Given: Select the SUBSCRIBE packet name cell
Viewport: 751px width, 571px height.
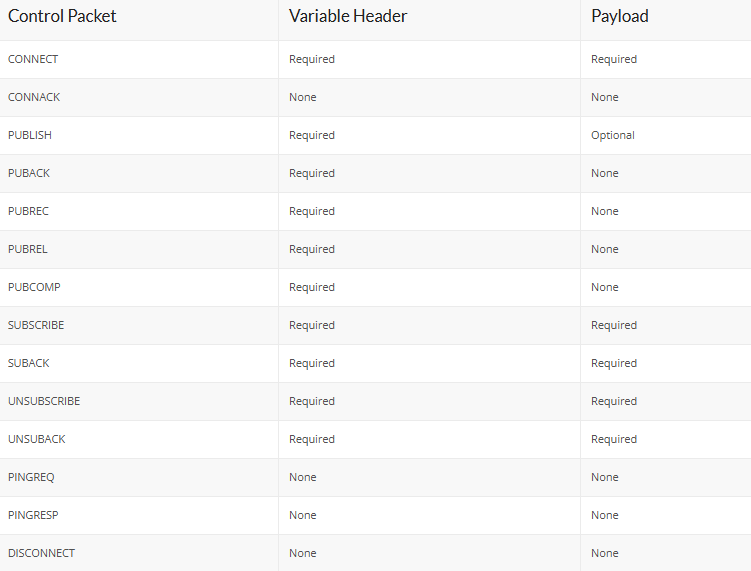Looking at the screenshot, I should tap(36, 325).
